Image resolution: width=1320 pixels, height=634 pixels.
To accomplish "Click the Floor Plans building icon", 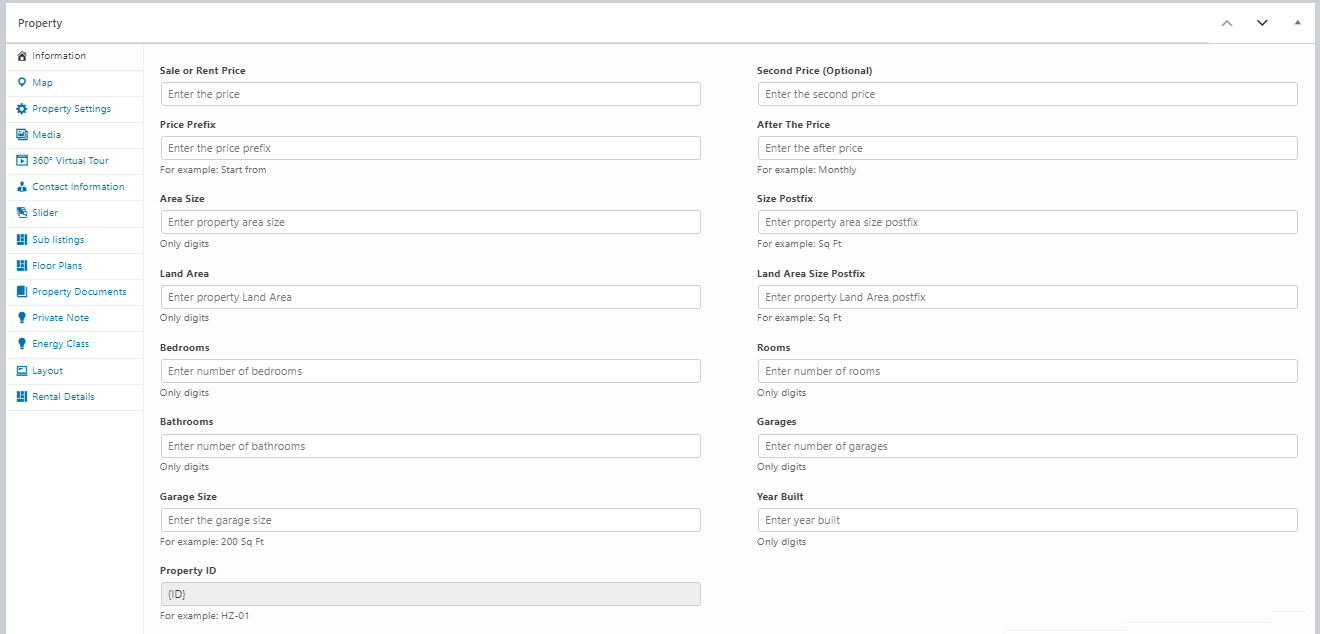I will (22, 266).
